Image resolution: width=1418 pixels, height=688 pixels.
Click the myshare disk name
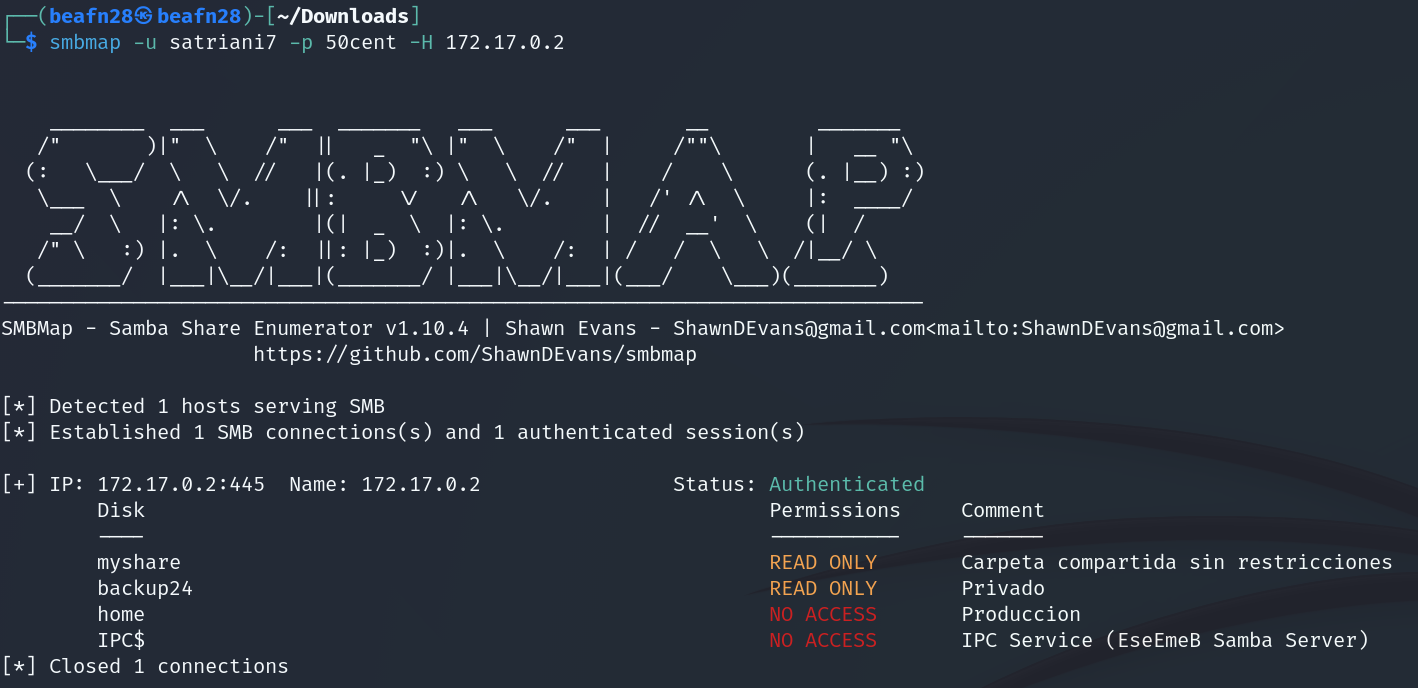[139, 562]
